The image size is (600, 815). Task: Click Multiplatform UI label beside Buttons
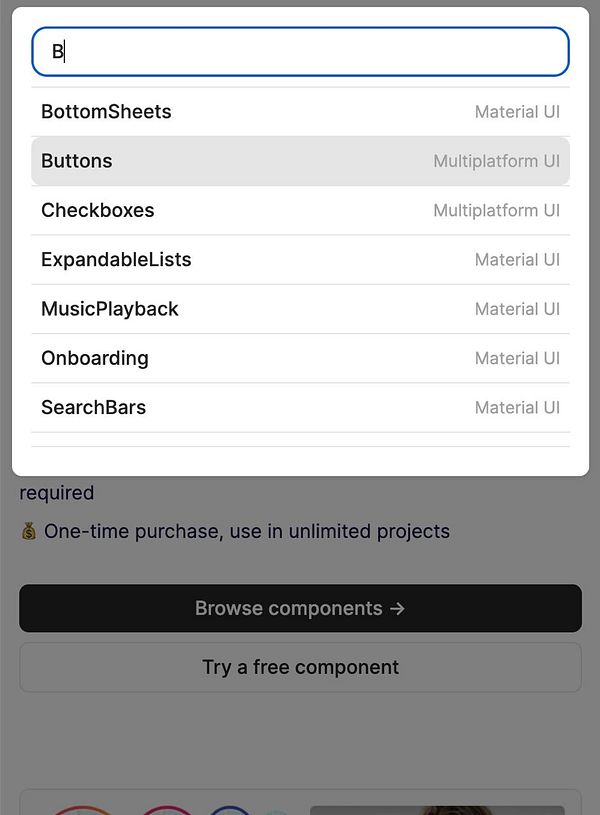coord(496,161)
